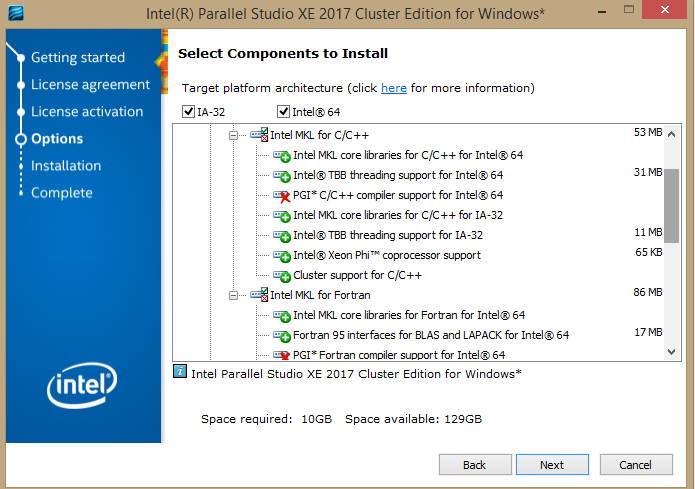The width and height of the screenshot is (695, 489).
Task: Click install icon beside TBB threading support for IA-32
Action: (x=281, y=236)
